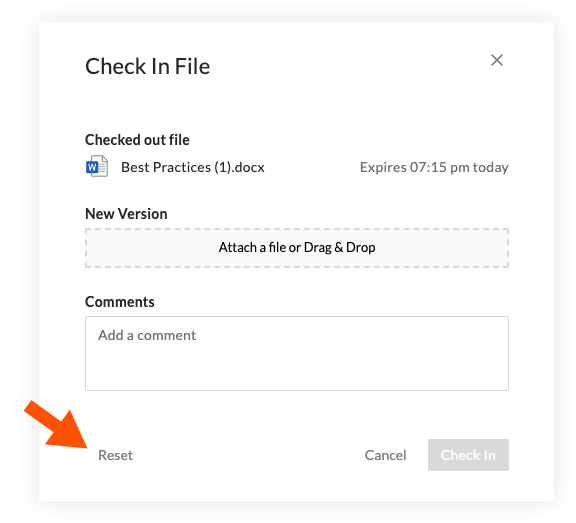The height and width of the screenshot is (523, 576).
Task: Click the Comments section heading
Action: [x=120, y=302]
